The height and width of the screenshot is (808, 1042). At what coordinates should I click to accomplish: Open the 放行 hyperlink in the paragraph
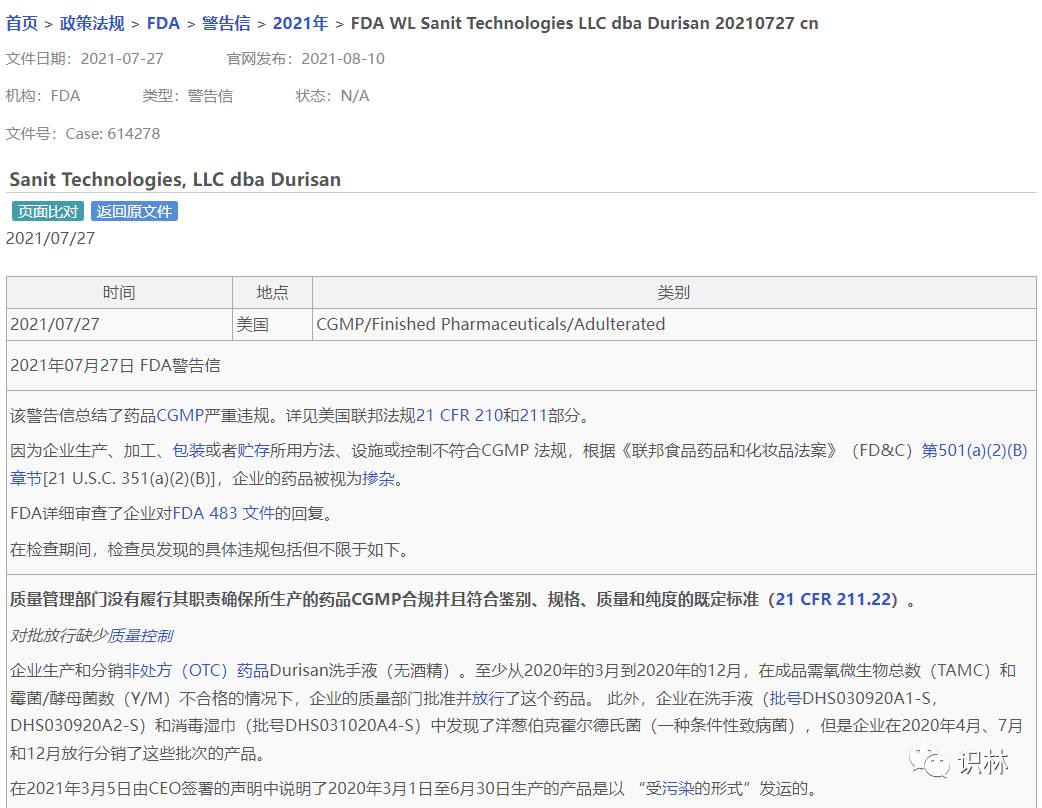488,698
